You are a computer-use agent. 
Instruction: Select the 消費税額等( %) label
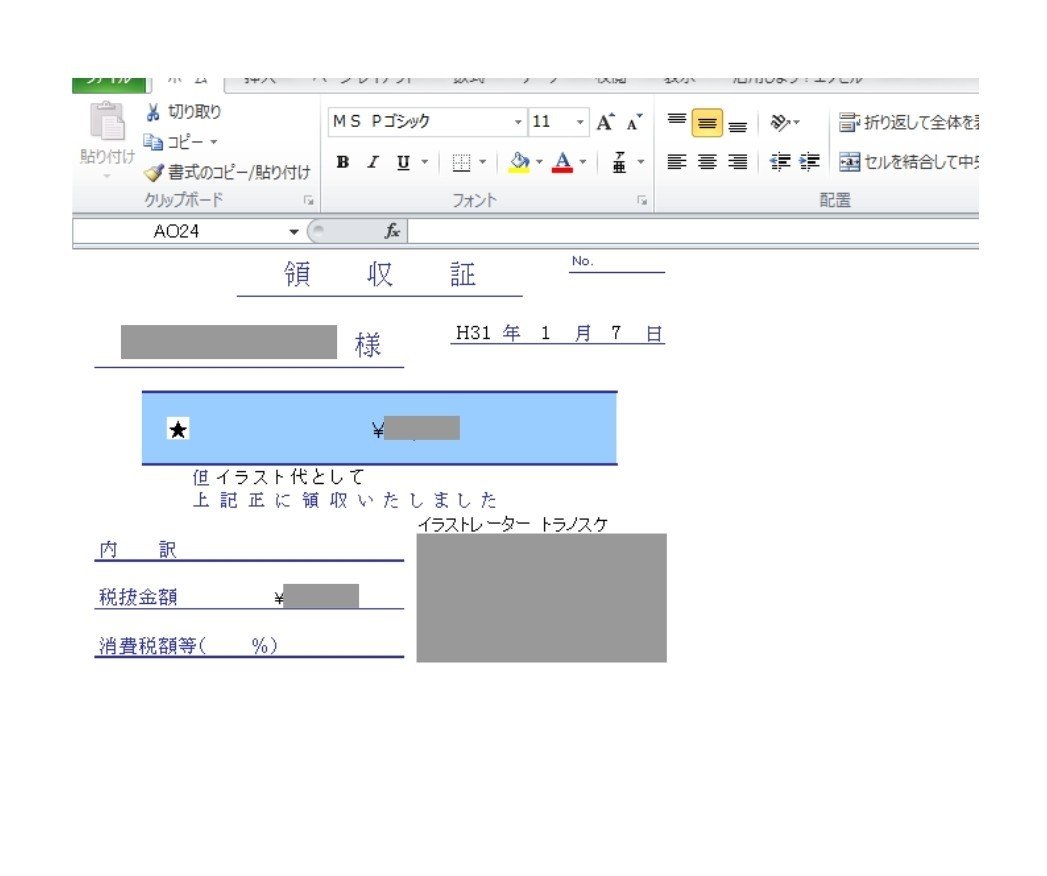pos(188,646)
